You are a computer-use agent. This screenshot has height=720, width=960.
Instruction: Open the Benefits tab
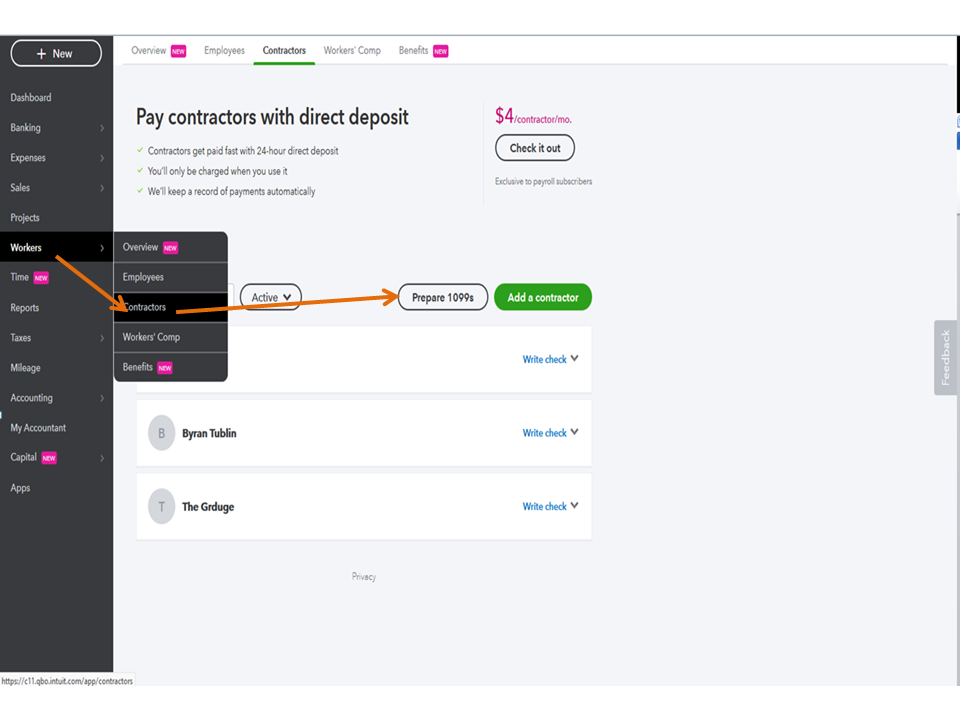(x=413, y=51)
